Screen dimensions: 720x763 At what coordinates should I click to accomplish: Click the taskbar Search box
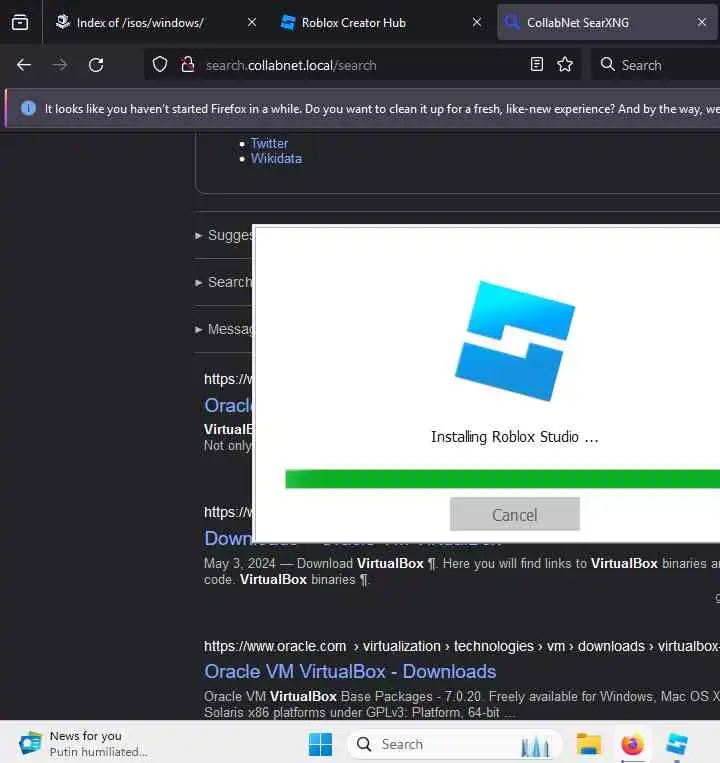tap(455, 744)
